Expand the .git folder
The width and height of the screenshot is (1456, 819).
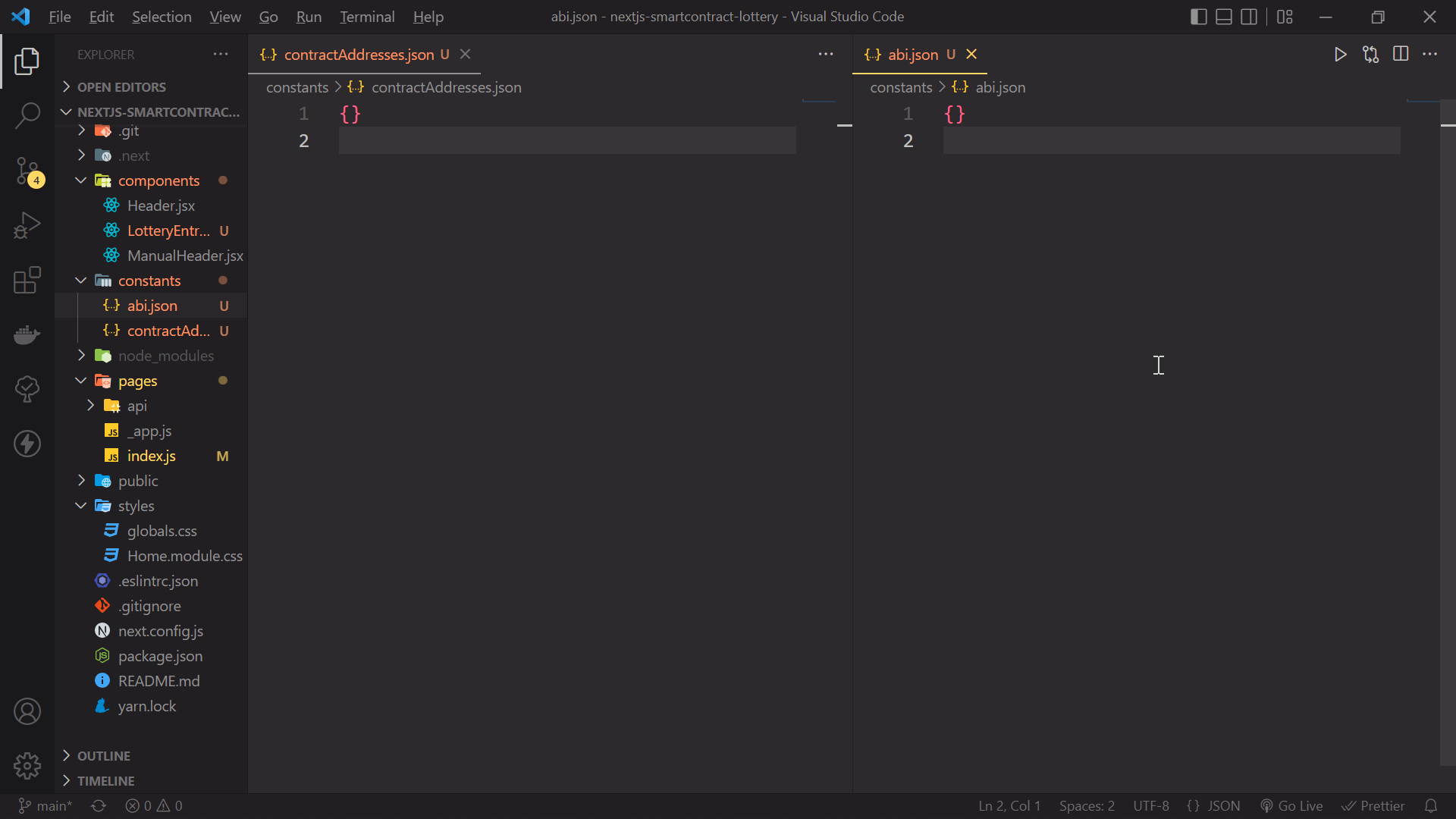pyautogui.click(x=151, y=130)
